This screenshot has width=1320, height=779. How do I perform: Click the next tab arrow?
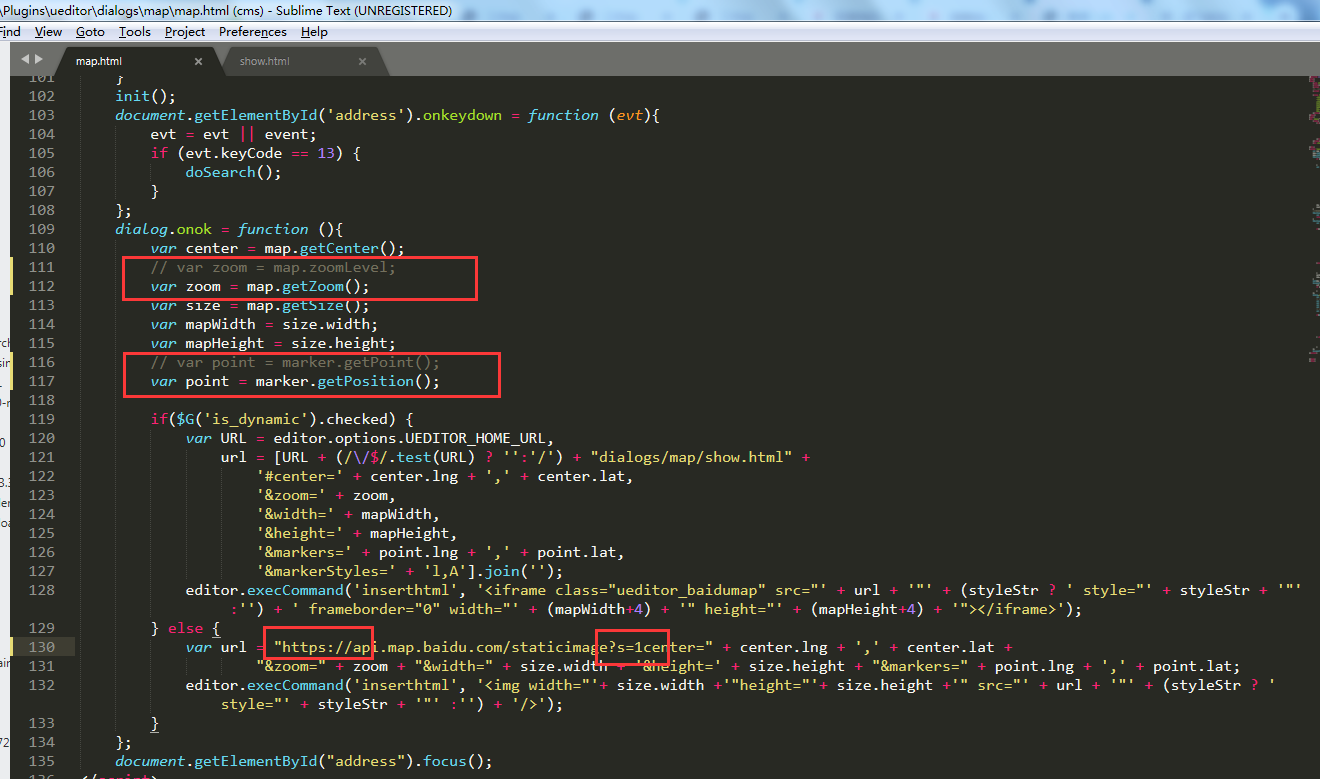[x=38, y=60]
